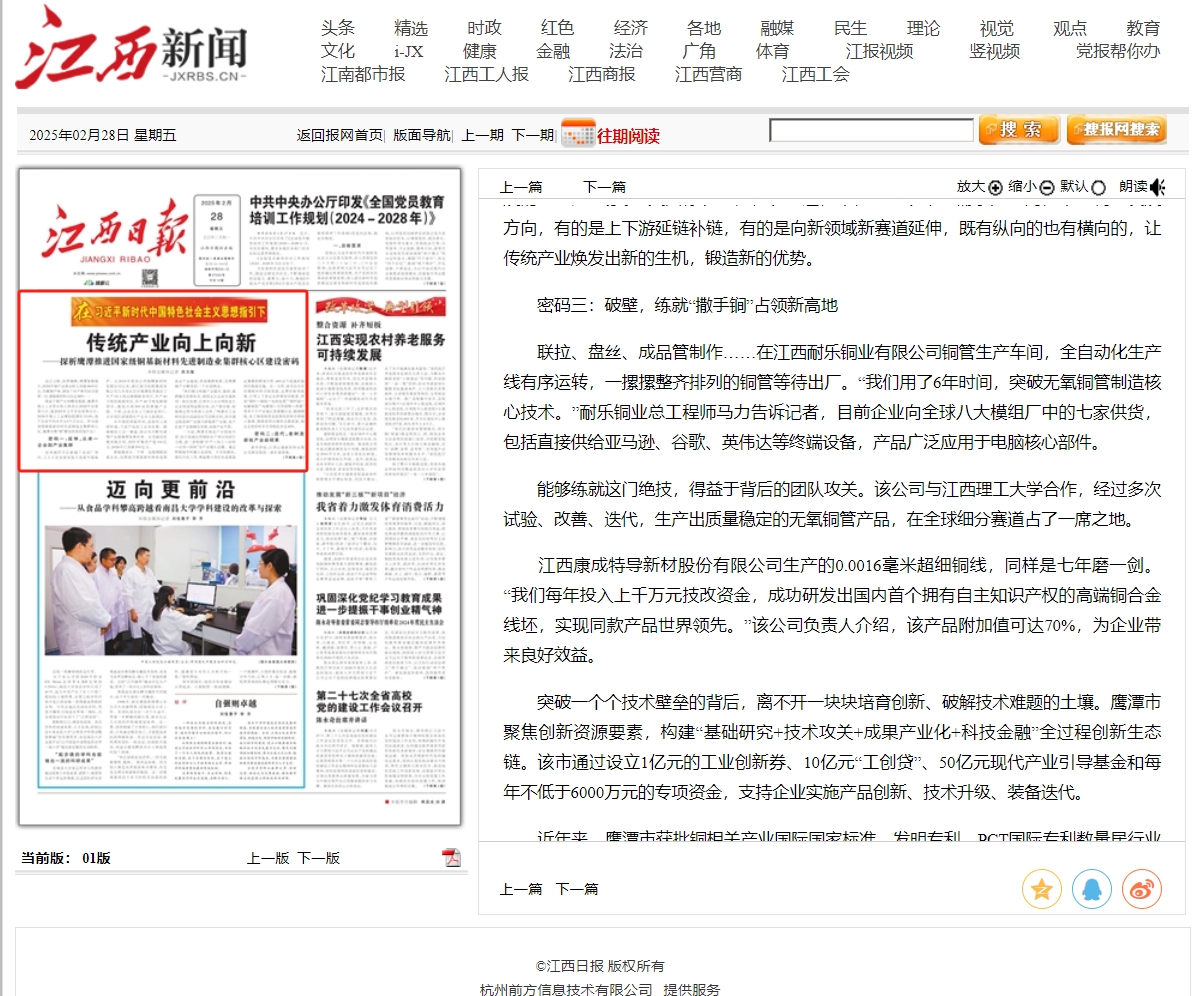Open the 往期阅读 calendar archive
Screen dimensions: 1196x996
click(610, 135)
